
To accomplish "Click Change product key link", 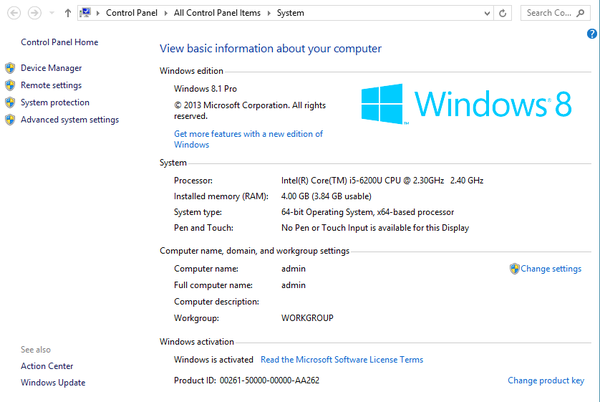I will tap(546, 381).
